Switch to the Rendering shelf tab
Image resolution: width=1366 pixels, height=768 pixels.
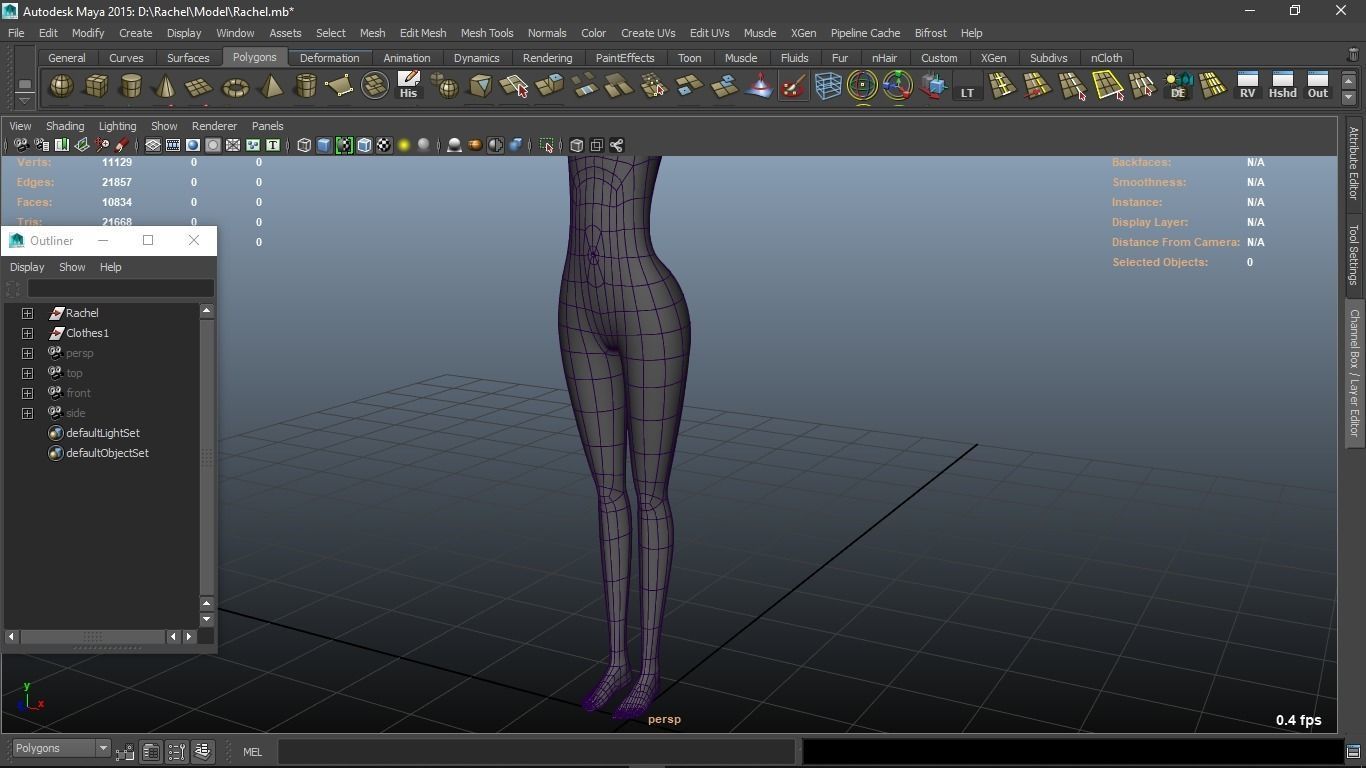coord(547,58)
